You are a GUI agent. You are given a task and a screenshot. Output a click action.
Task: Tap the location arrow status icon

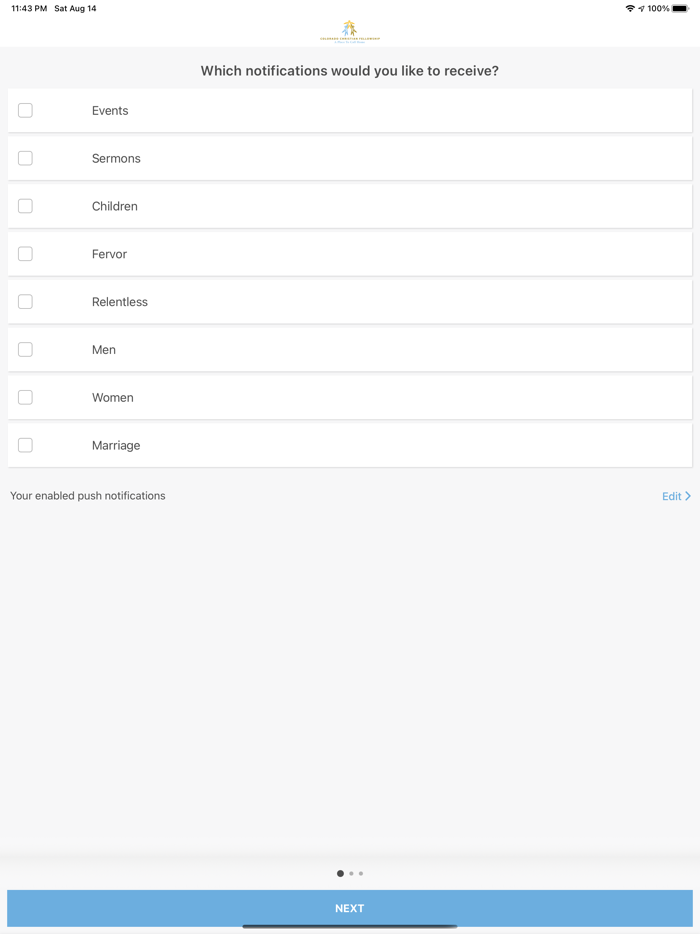coord(641,8)
